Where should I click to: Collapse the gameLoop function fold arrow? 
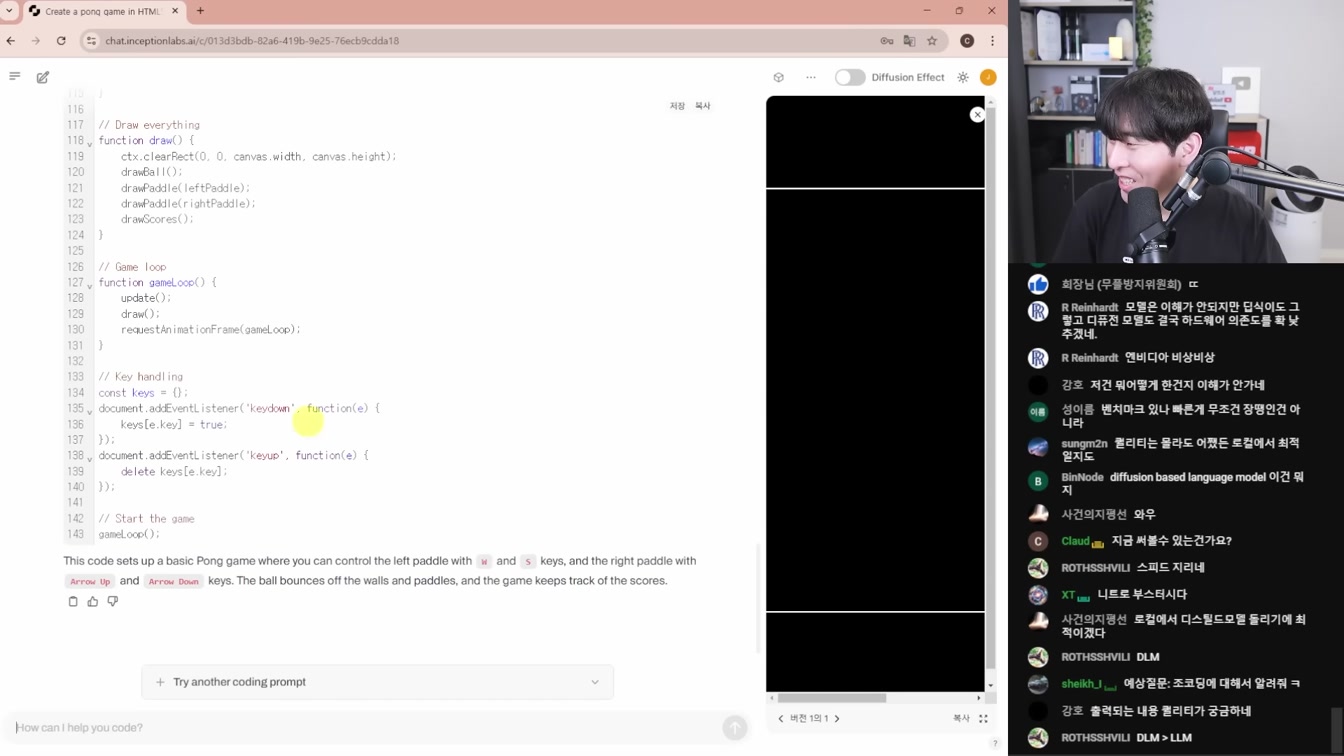[90, 286]
